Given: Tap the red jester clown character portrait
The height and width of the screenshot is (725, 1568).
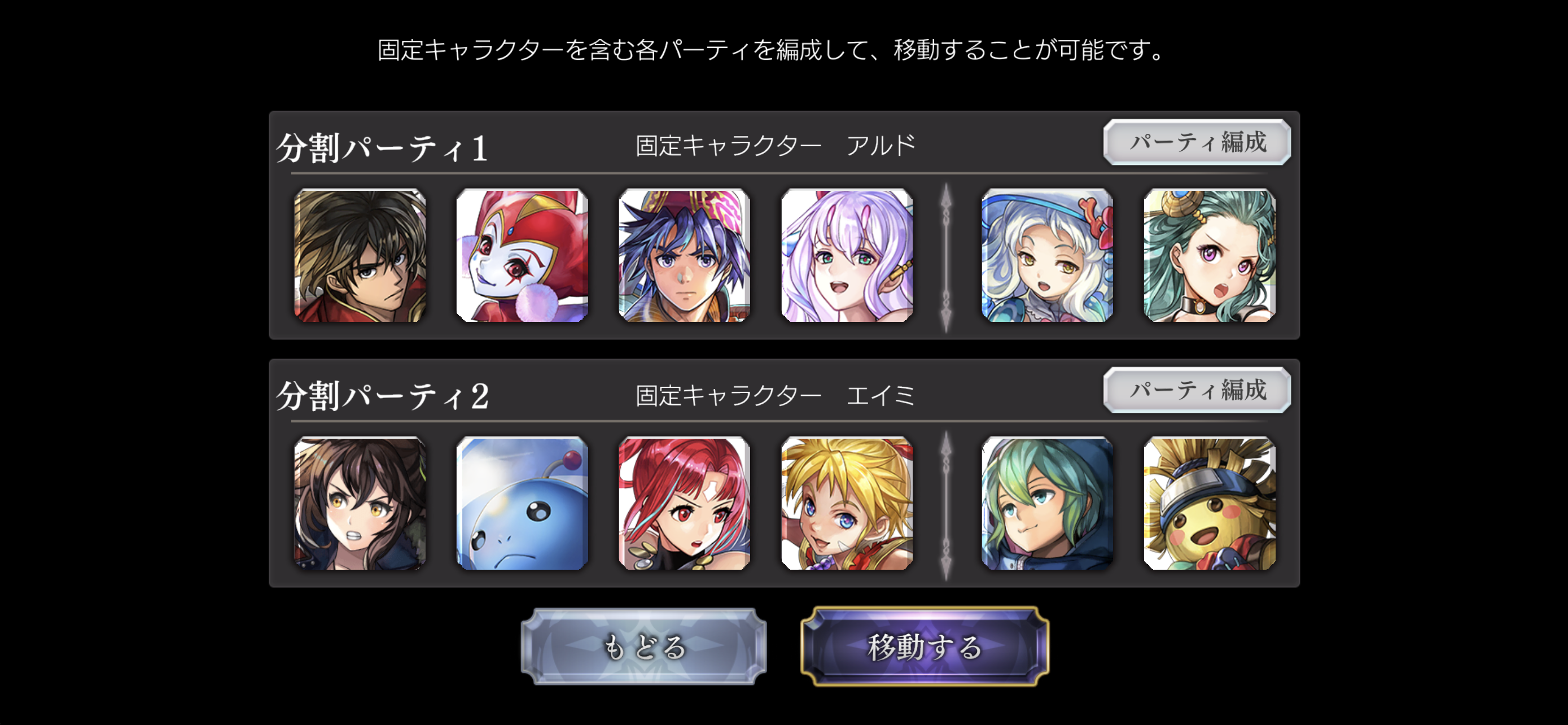Looking at the screenshot, I should tap(522, 256).
